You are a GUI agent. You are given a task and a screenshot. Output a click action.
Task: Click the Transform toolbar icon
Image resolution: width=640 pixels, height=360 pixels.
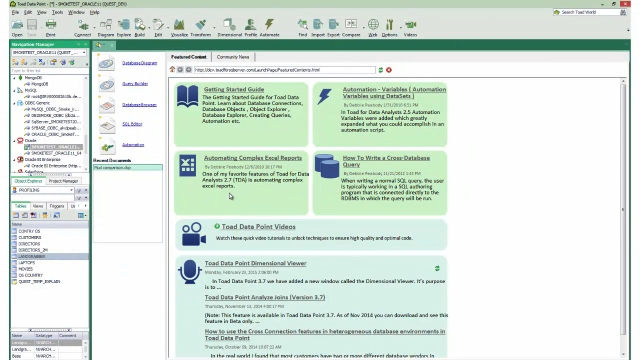coord(200,25)
